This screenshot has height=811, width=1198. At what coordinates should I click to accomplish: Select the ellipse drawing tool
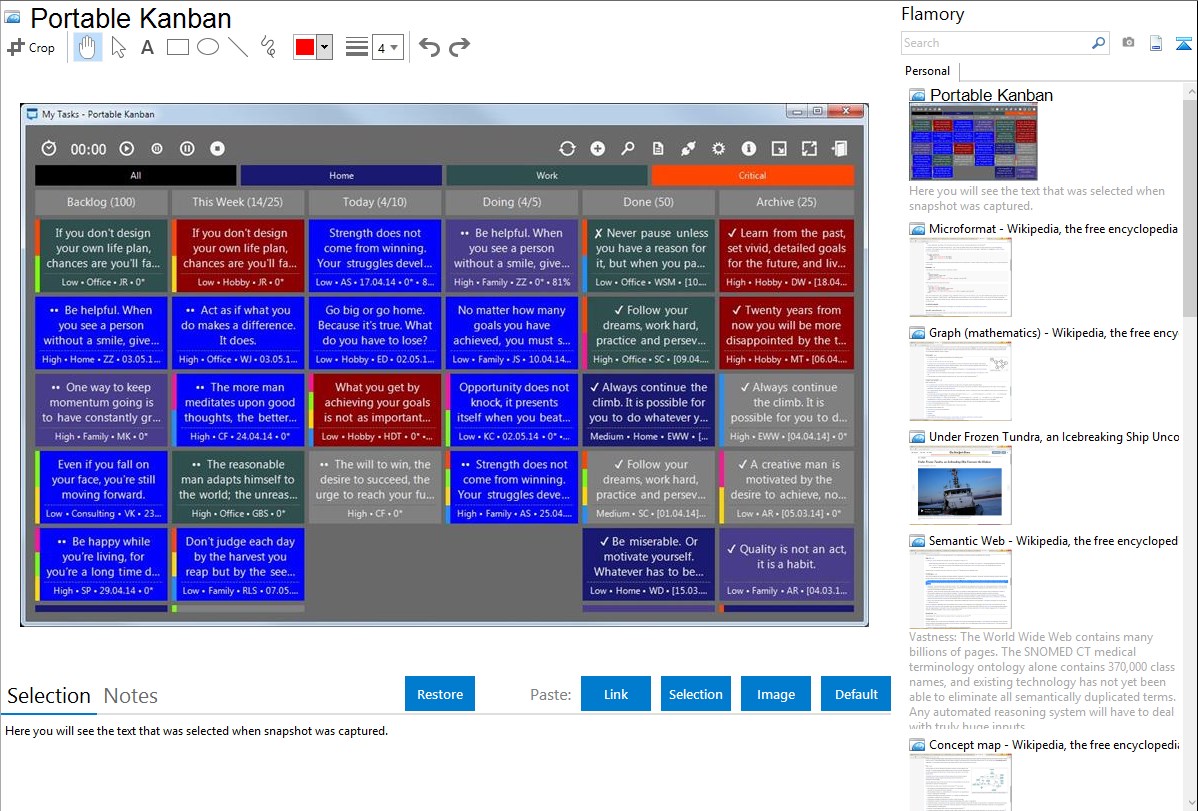[x=208, y=47]
